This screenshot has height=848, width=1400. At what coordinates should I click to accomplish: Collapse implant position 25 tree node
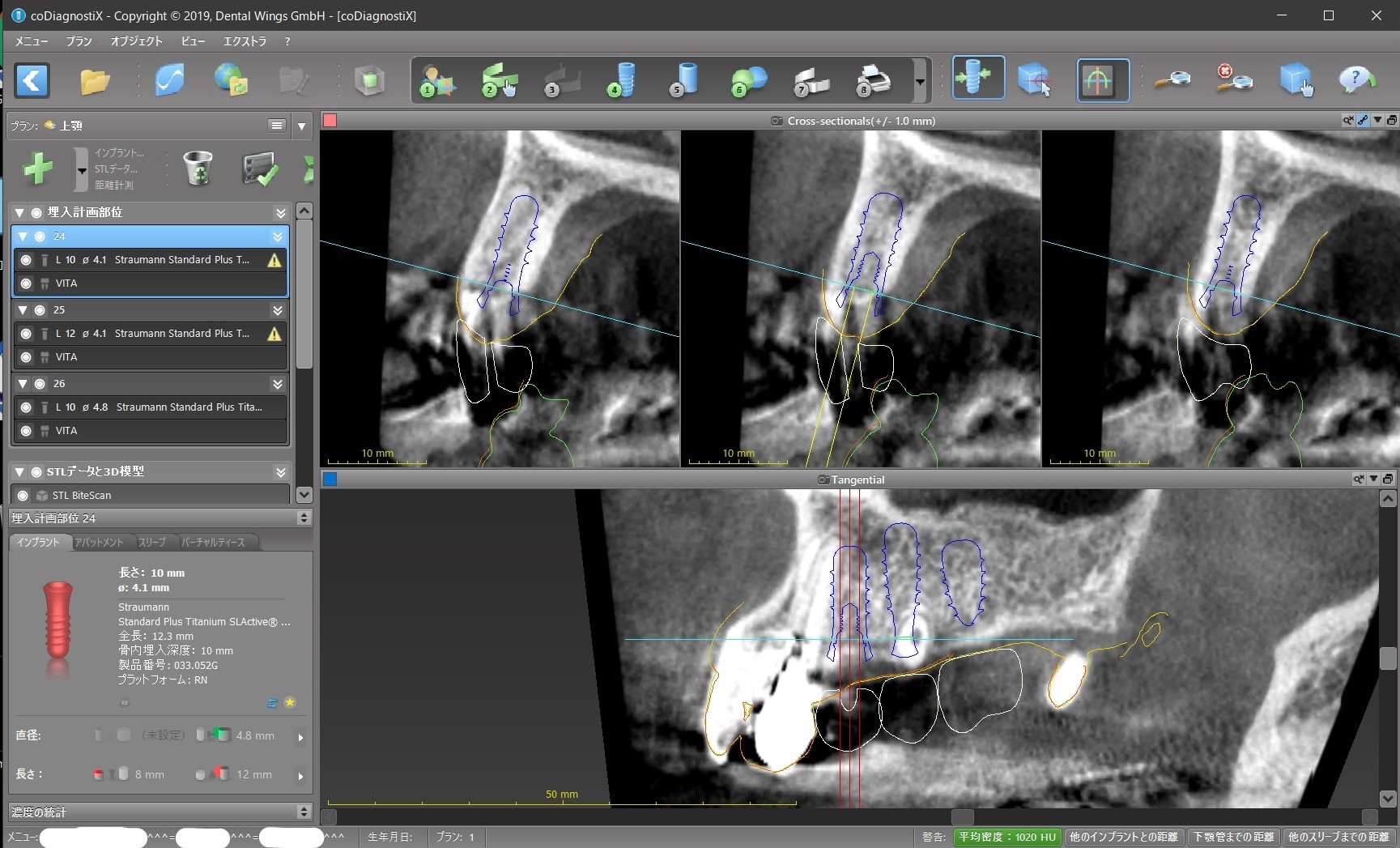click(x=23, y=310)
